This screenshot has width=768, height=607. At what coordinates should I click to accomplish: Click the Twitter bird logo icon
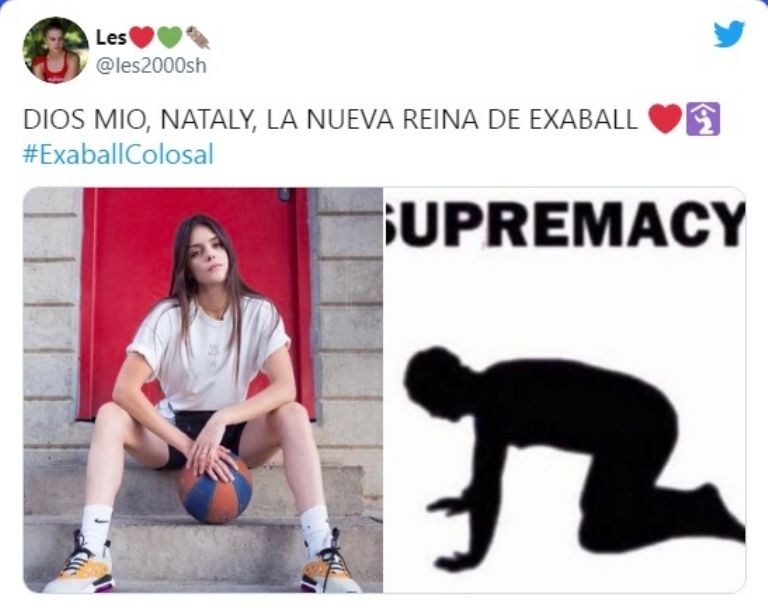[729, 34]
